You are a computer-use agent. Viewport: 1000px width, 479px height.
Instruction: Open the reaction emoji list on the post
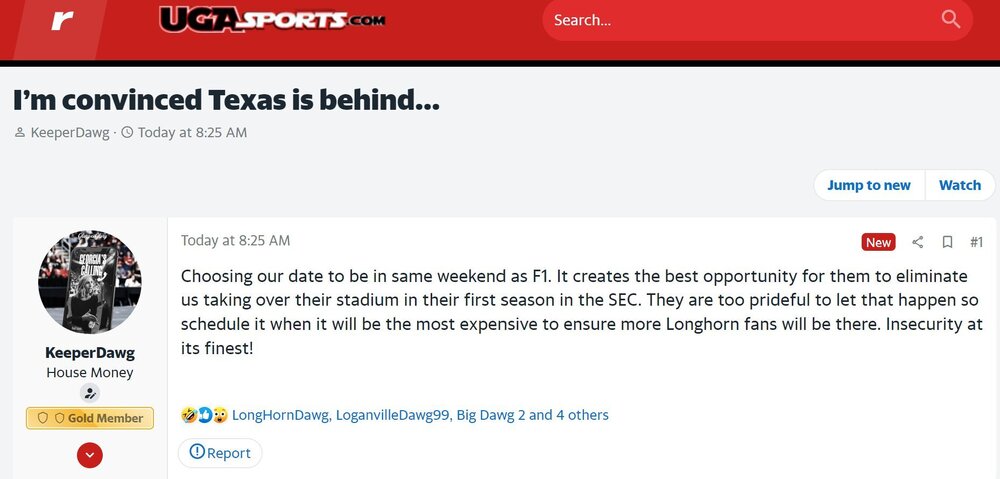[204, 415]
